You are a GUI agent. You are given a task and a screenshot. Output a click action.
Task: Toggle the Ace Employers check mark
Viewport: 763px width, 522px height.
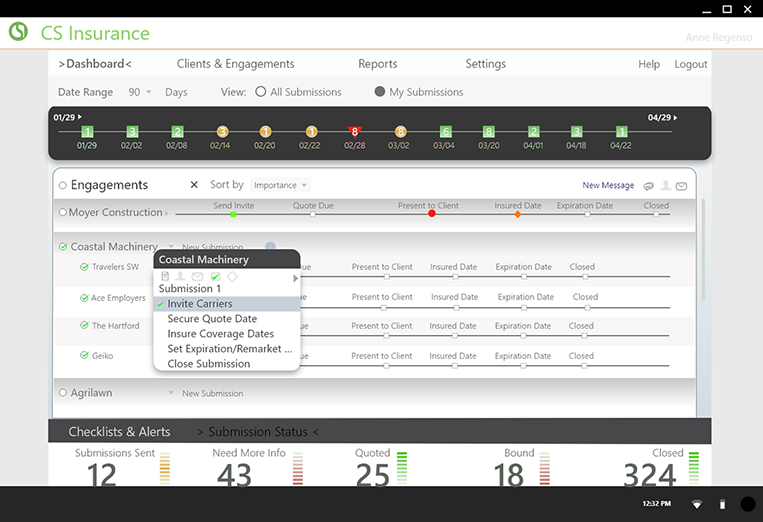[x=84, y=298]
